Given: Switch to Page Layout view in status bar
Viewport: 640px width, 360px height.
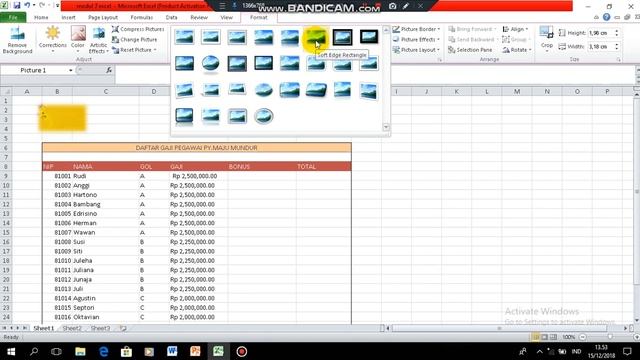Looking at the screenshot, I should (544, 337).
